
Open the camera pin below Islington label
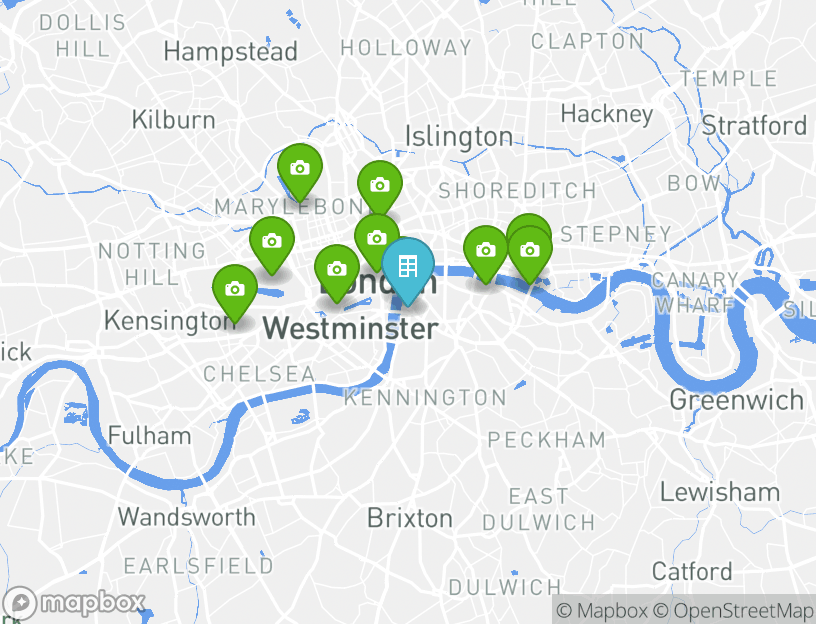tap(380, 187)
